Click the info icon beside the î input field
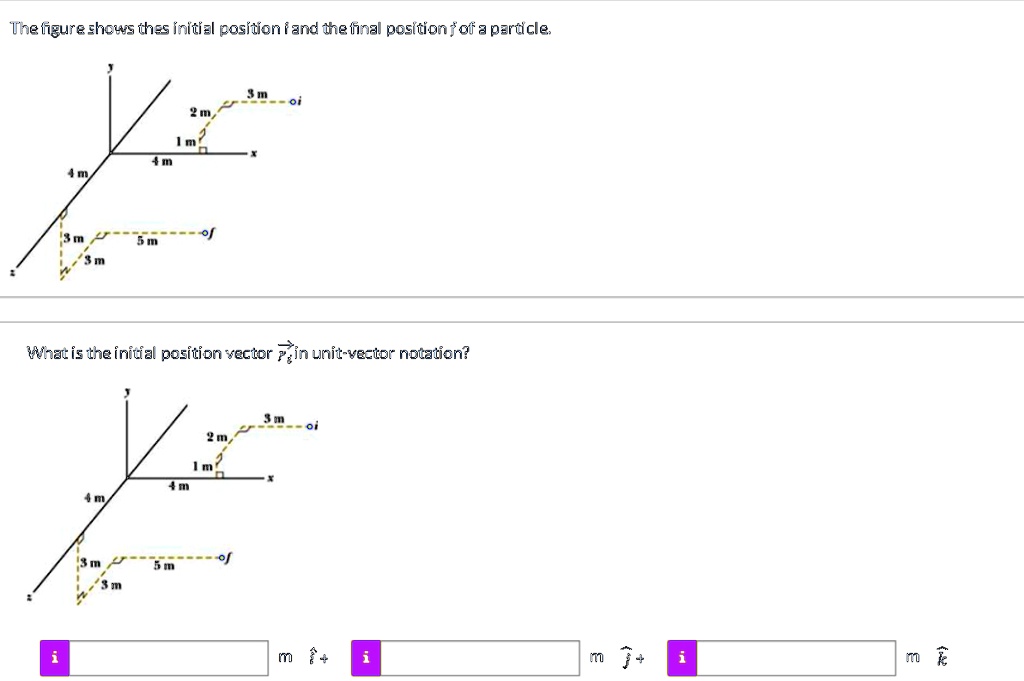This screenshot has height=681, width=1024. tap(55, 657)
